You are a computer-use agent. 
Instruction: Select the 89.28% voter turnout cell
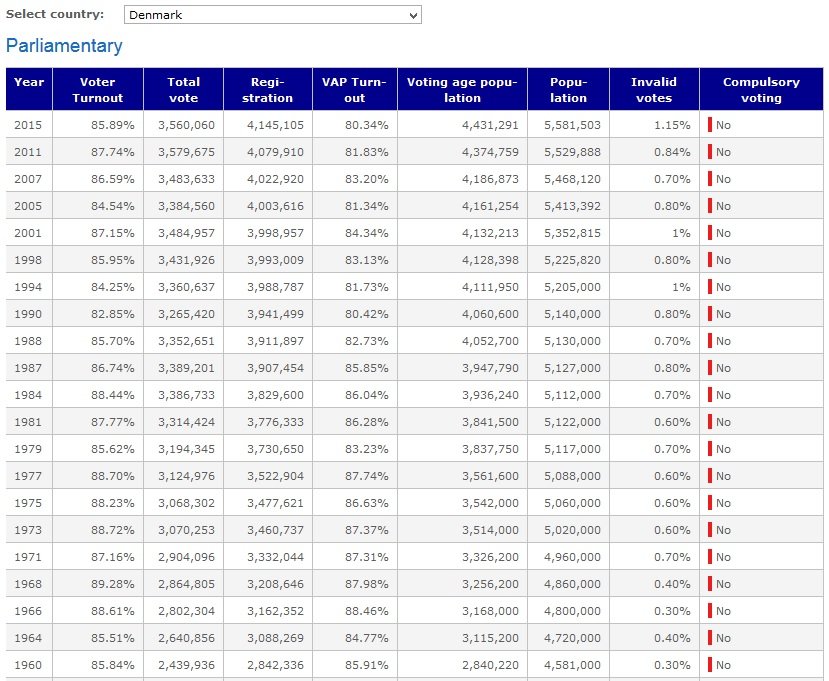[x=98, y=583]
